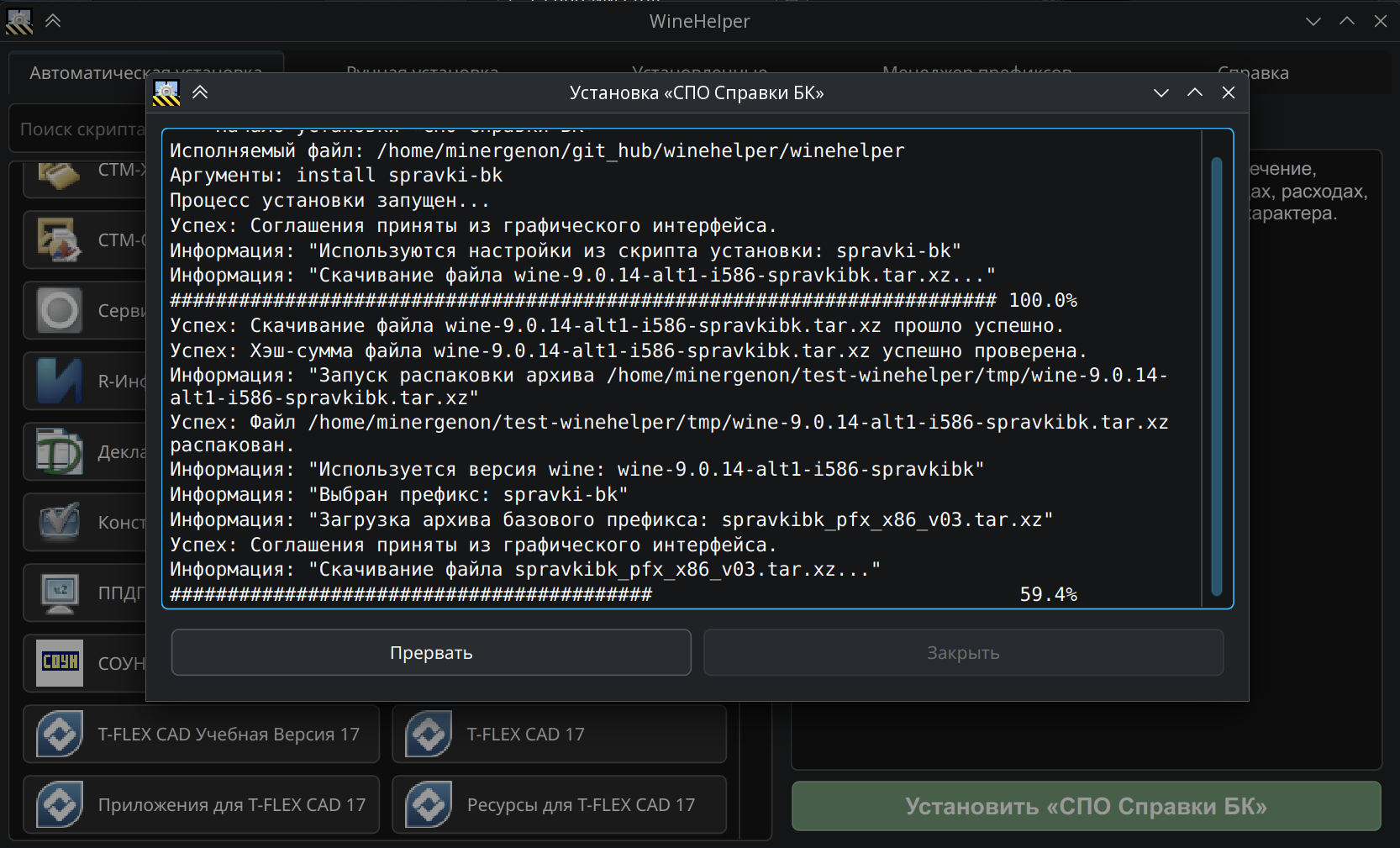Click the green Установить «СПО Справки БК» button

(1086, 806)
